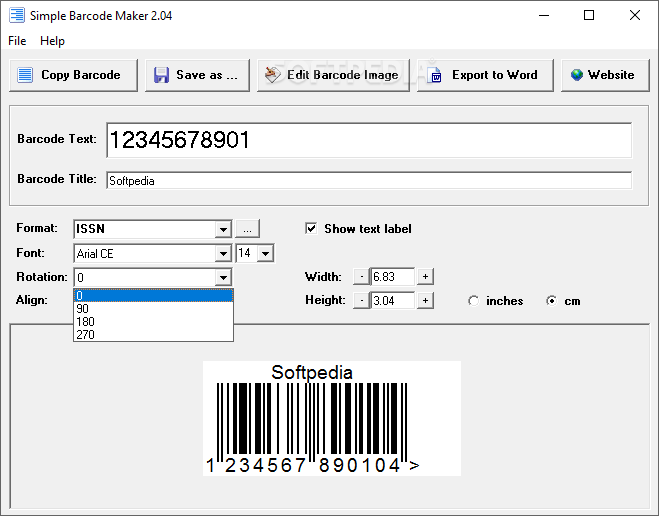The width and height of the screenshot is (659, 516).
Task: Click the Export to Word button
Action: tap(485, 75)
